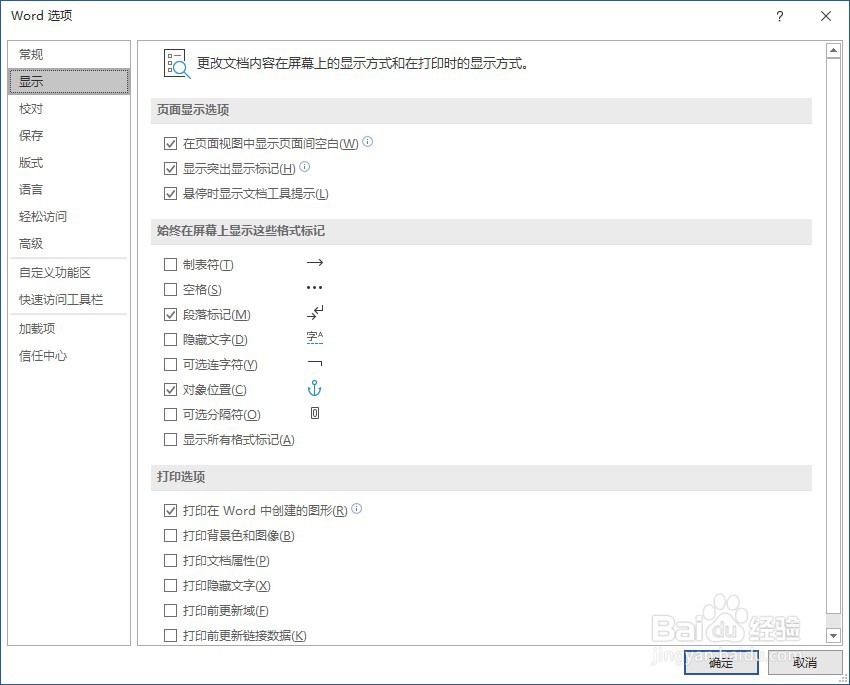Click the spaces dots icon beside 空格
The width and height of the screenshot is (850, 685).
pos(315,288)
